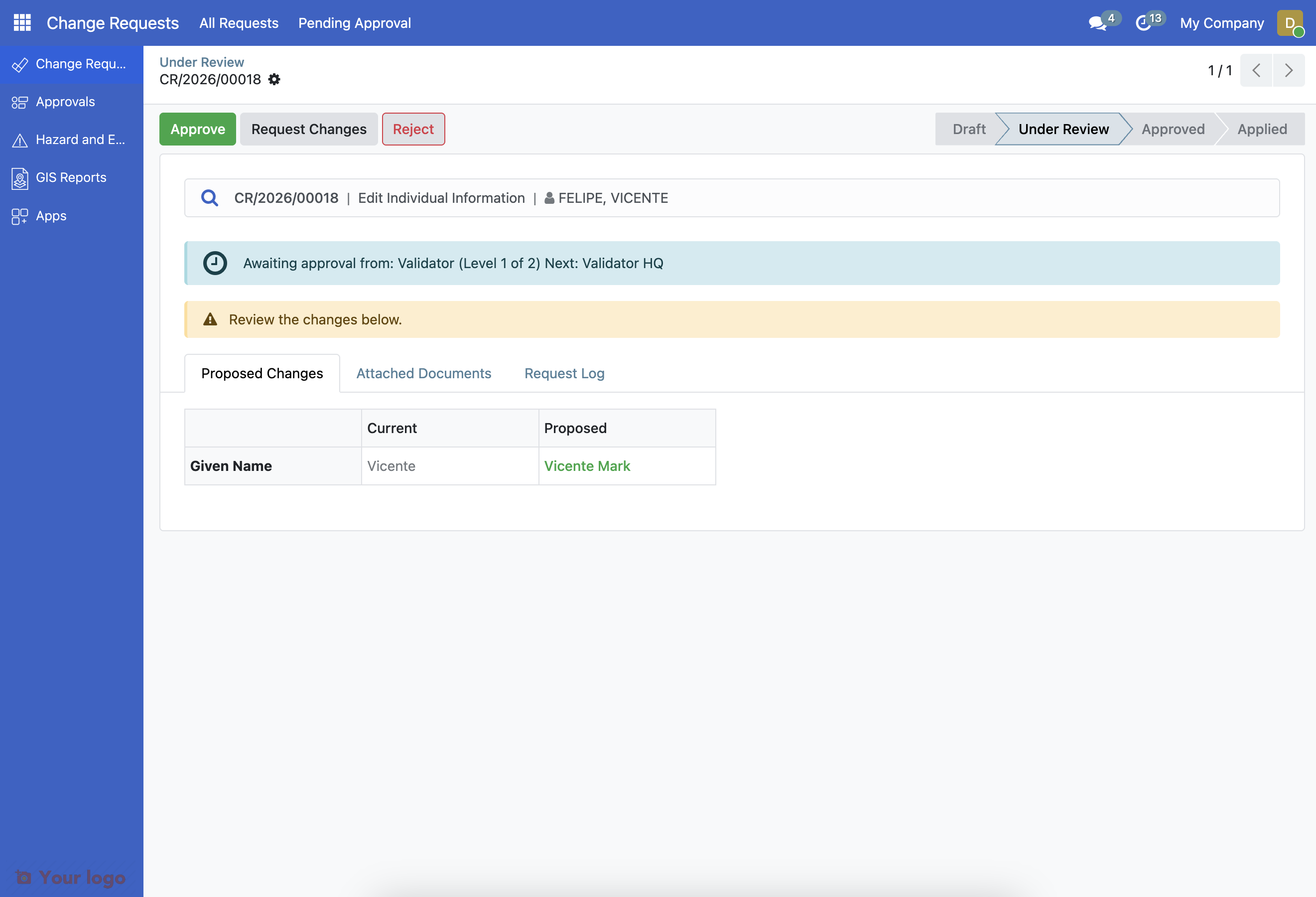Select the Approved status stage
The image size is (1316, 897).
coord(1173,129)
